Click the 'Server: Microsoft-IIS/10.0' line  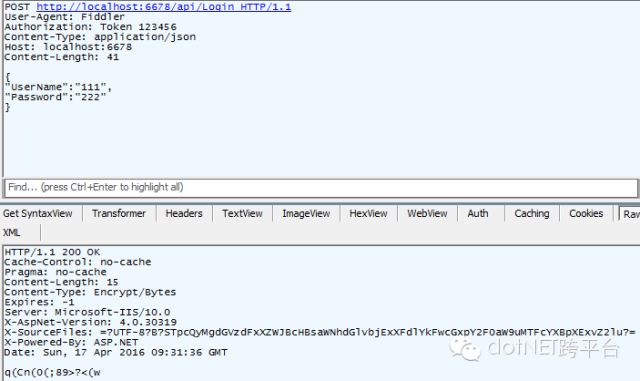pos(87,312)
